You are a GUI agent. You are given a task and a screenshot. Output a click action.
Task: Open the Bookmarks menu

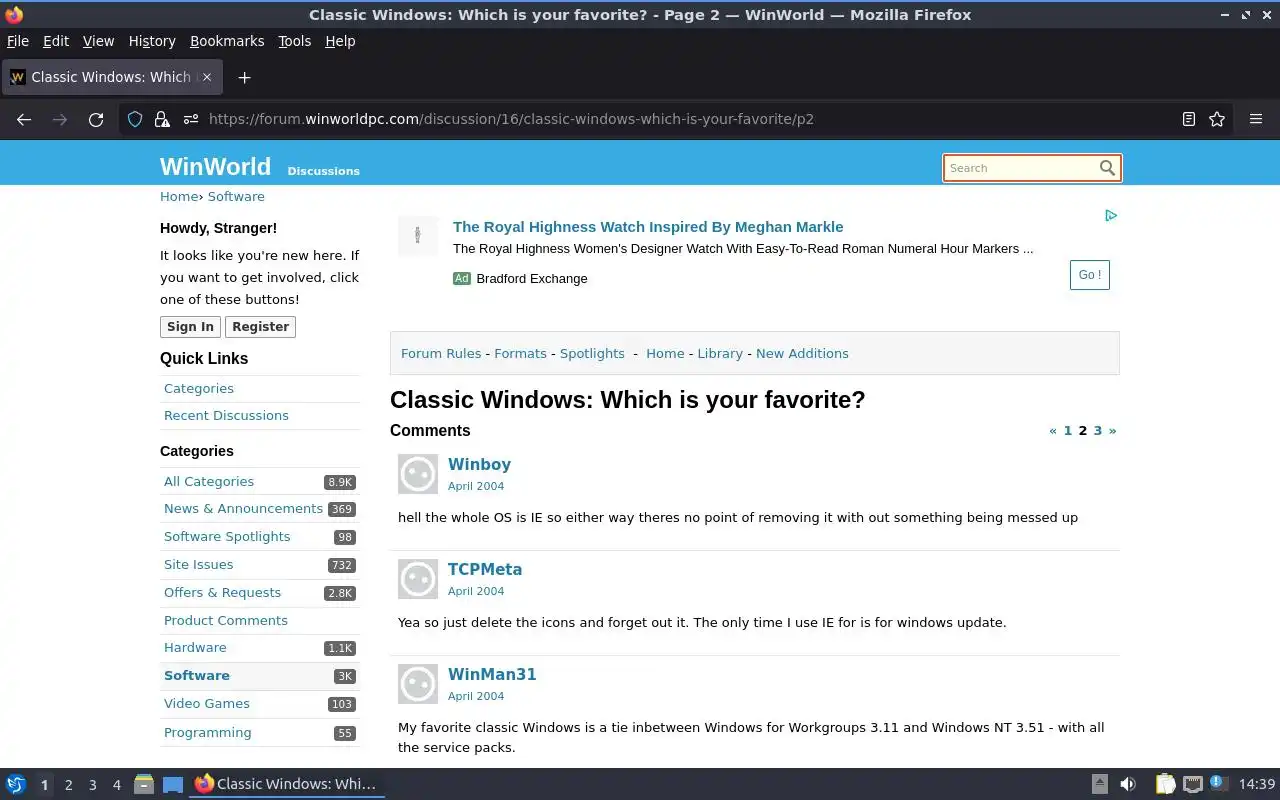[227, 41]
